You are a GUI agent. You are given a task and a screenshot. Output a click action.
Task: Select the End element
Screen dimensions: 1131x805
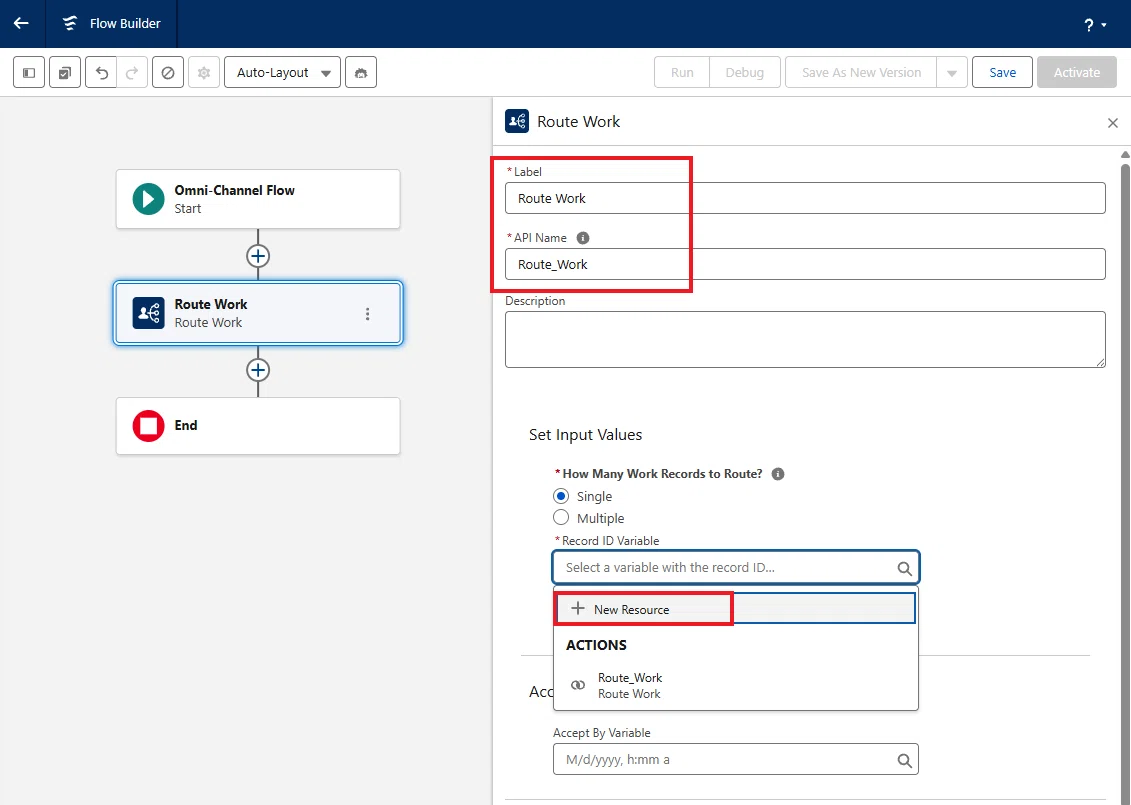pyautogui.click(x=258, y=426)
